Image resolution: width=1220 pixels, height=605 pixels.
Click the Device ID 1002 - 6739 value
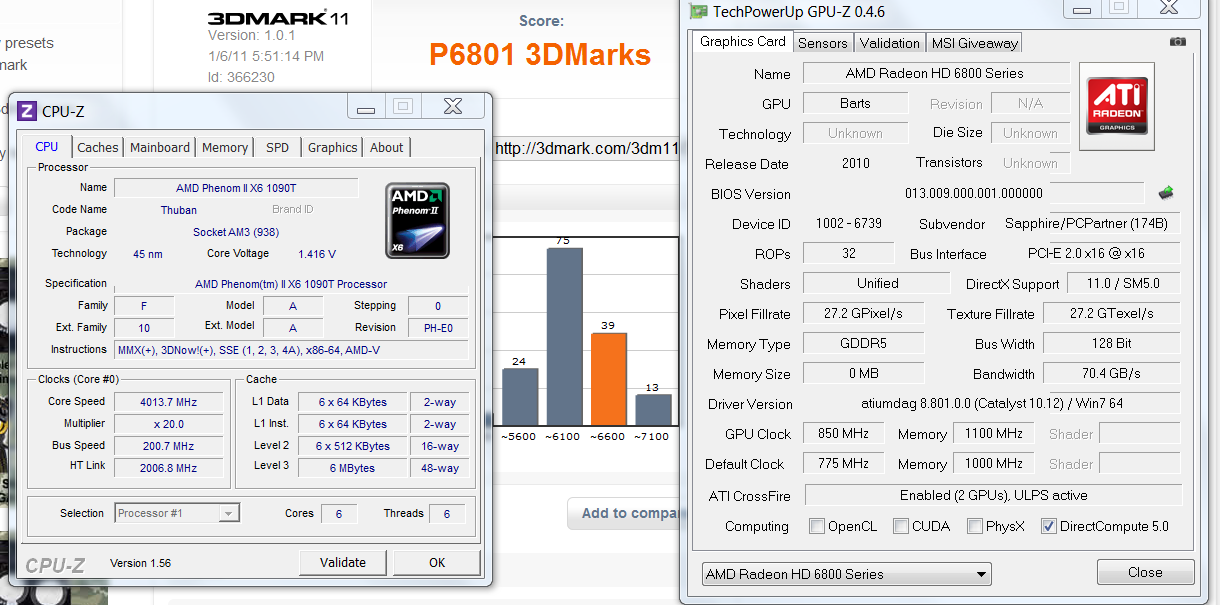point(849,224)
